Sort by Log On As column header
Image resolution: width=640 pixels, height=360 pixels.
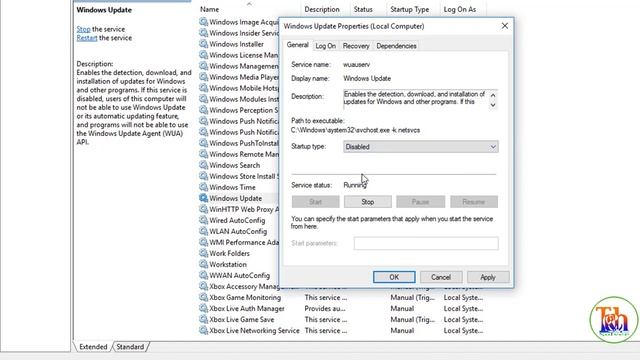[460, 9]
